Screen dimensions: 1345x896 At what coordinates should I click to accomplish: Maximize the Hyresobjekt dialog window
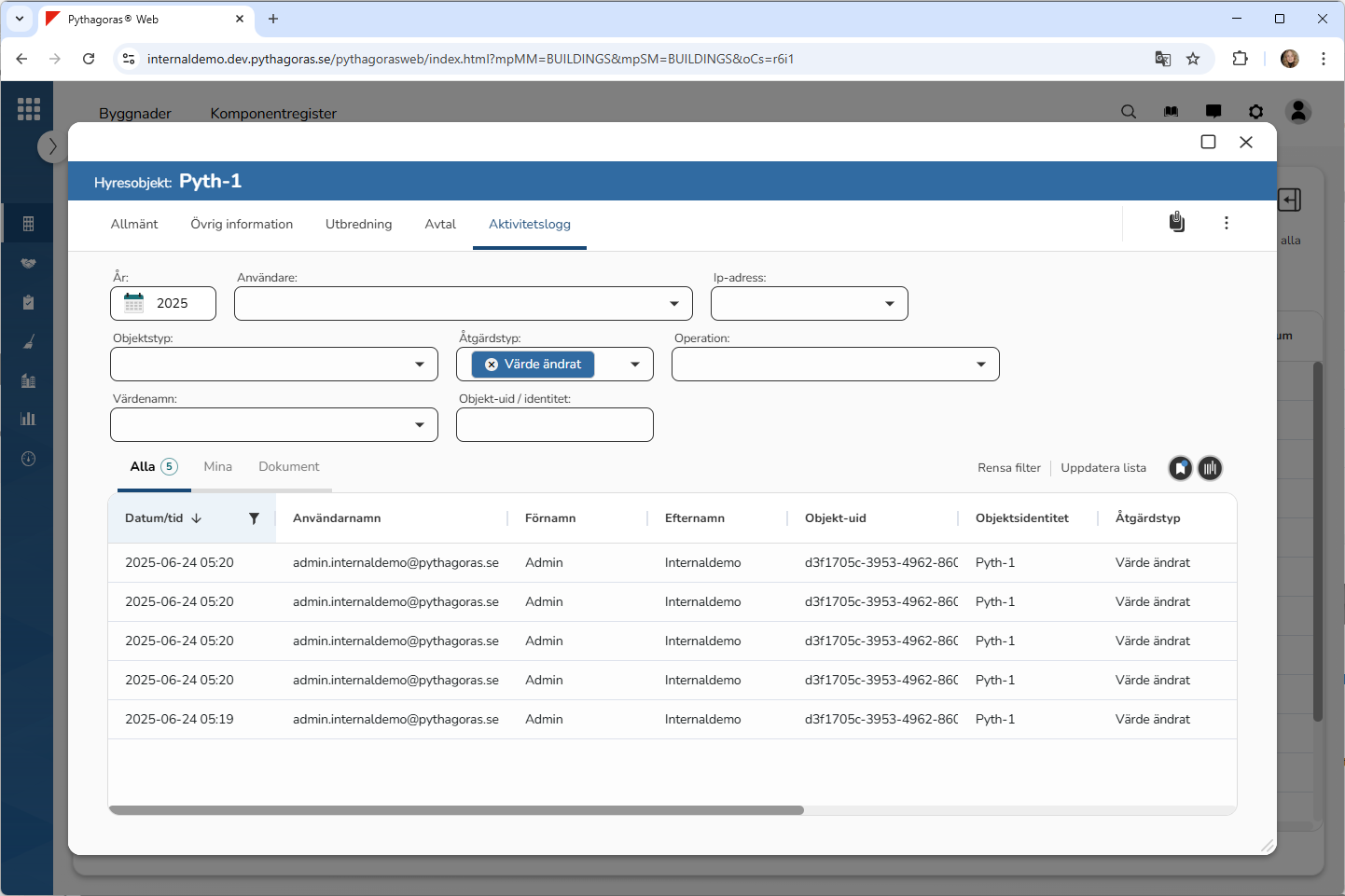pos(1208,142)
